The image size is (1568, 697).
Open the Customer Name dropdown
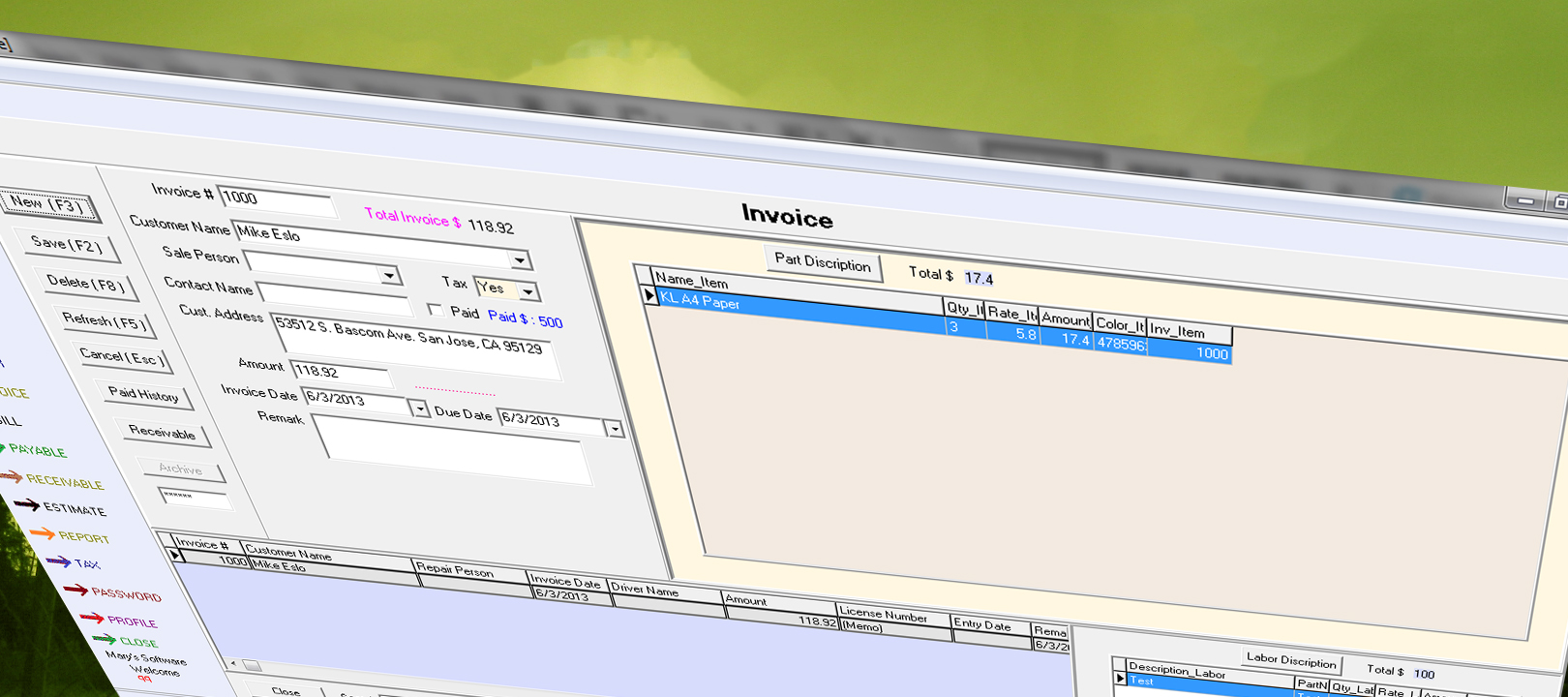coord(520,260)
